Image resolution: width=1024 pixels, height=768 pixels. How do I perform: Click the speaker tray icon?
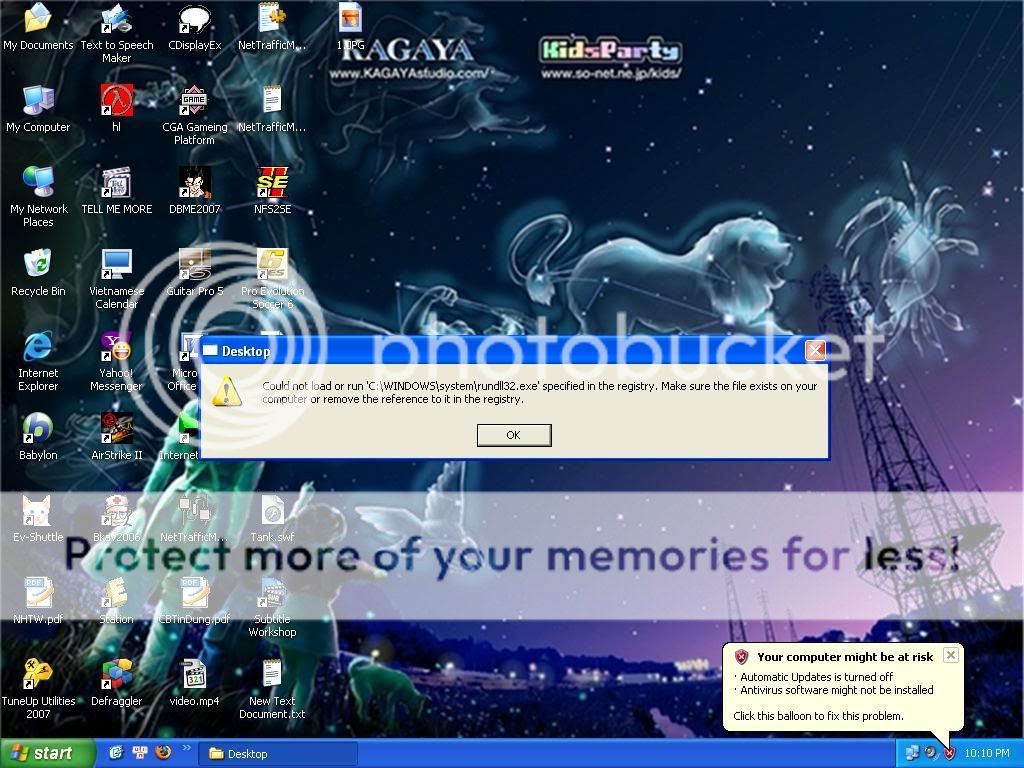click(931, 754)
